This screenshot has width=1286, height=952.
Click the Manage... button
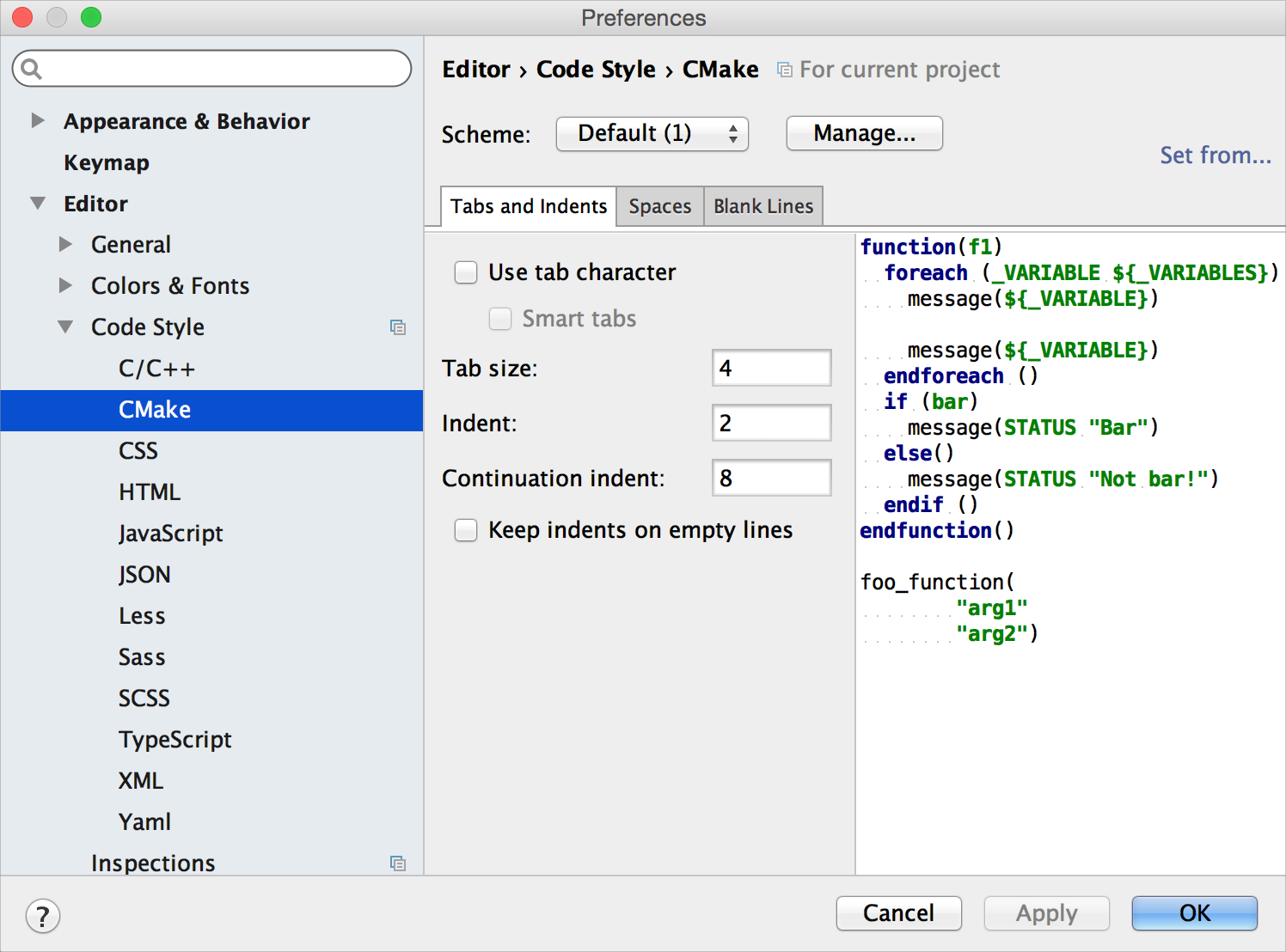pyautogui.click(x=864, y=134)
